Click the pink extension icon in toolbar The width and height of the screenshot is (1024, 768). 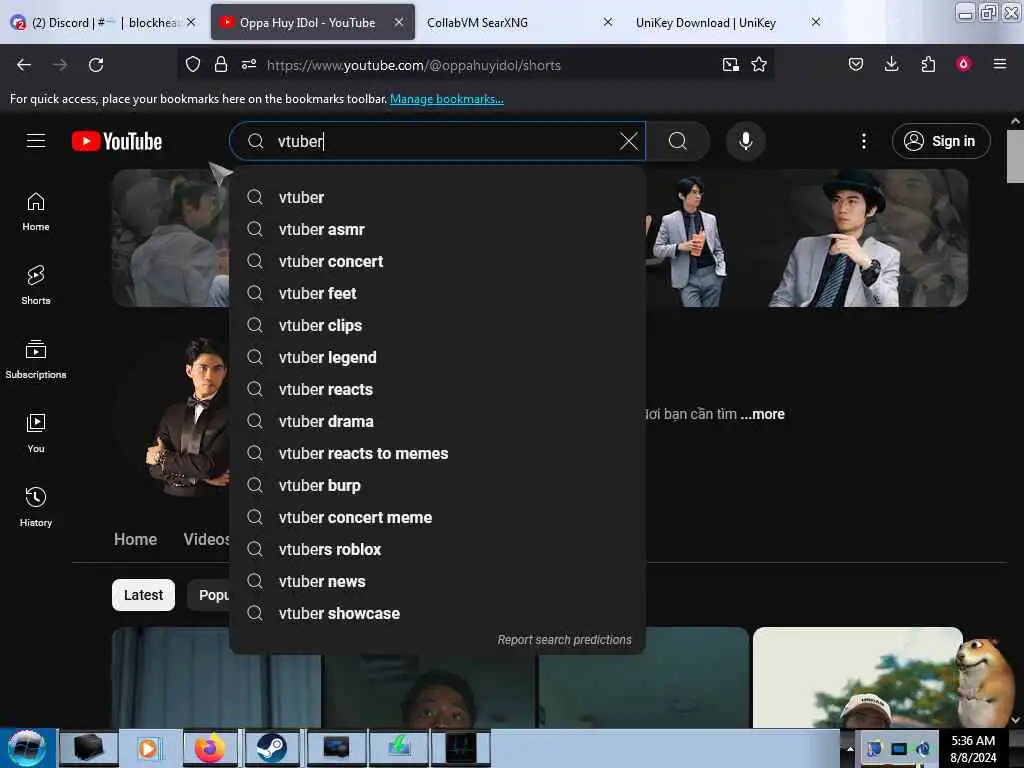coord(963,64)
